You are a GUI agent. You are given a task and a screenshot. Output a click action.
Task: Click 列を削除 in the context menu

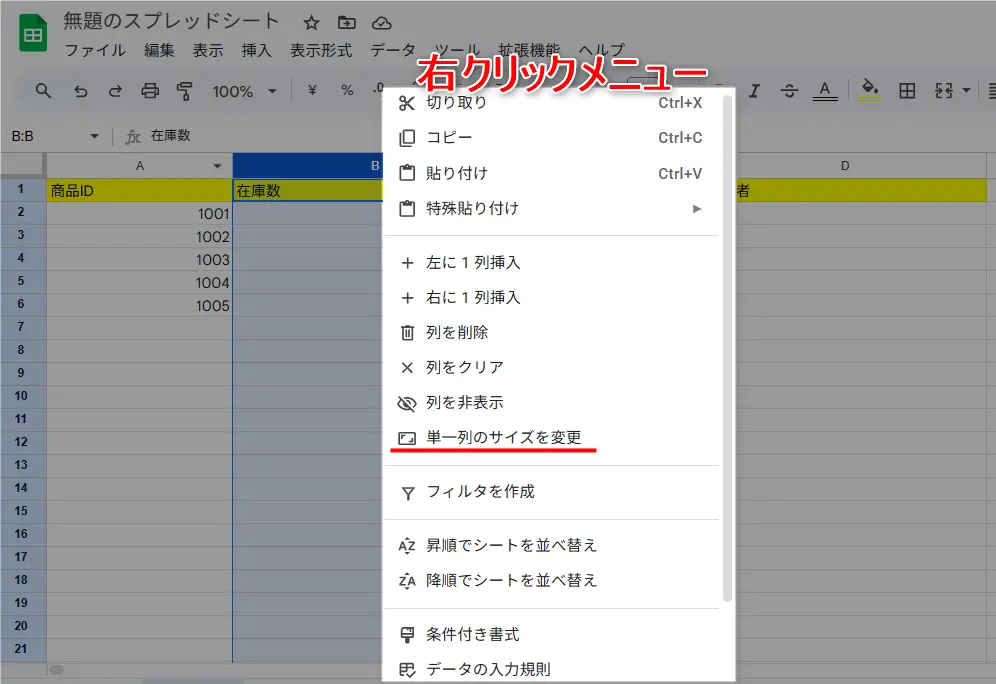point(457,333)
